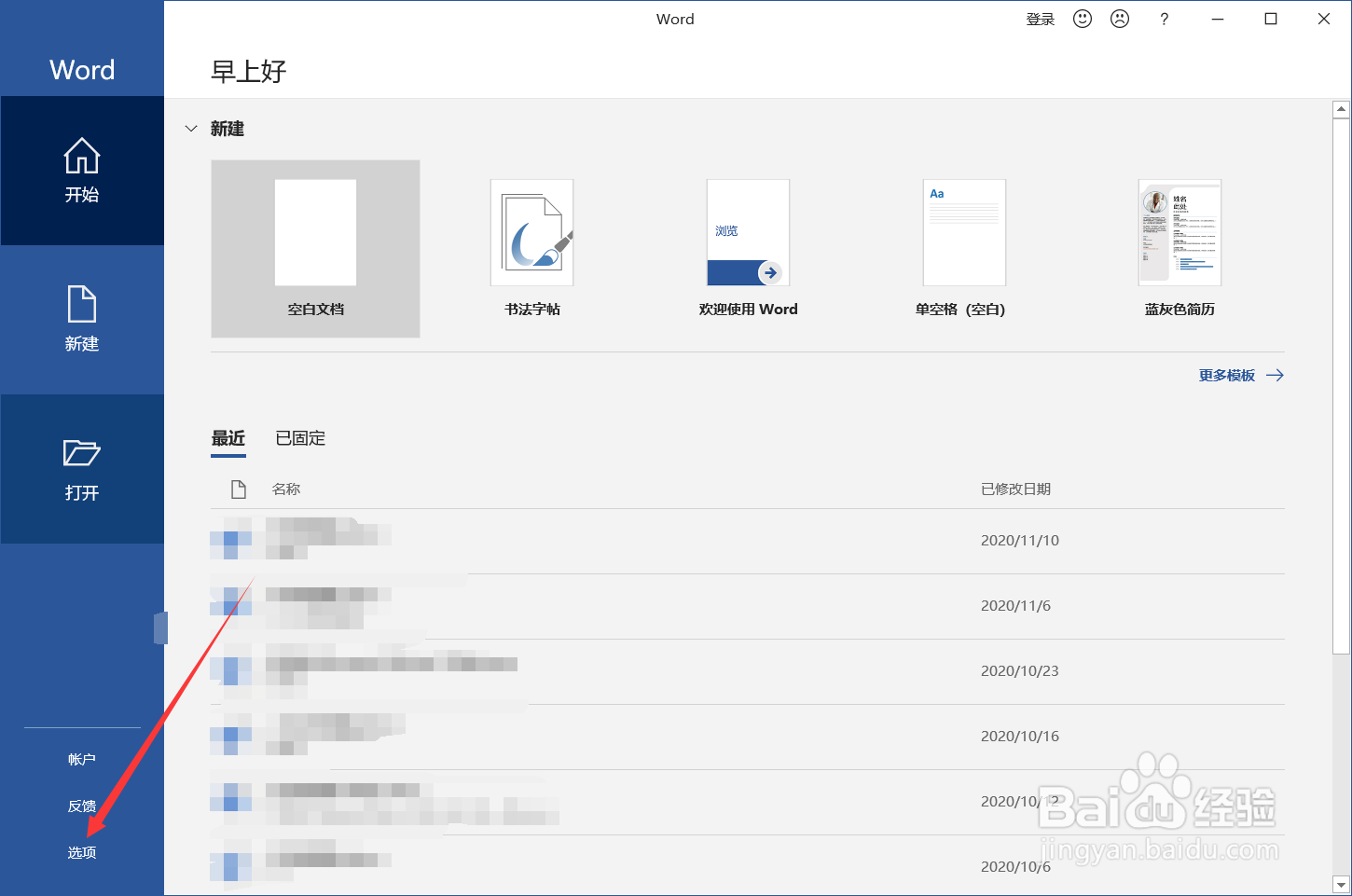Collapse the 新建 section chevron
The image size is (1352, 896).
191,129
